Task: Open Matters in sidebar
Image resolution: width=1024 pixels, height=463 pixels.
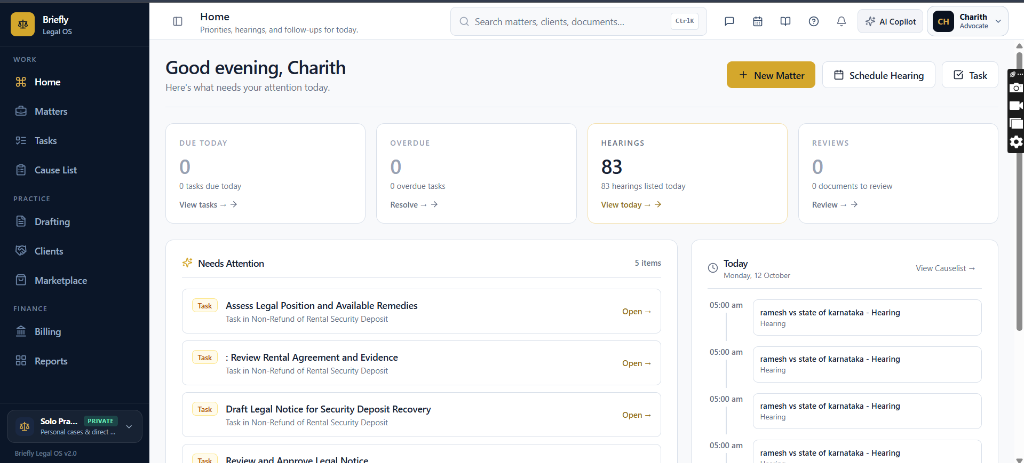Action: coord(74,112)
